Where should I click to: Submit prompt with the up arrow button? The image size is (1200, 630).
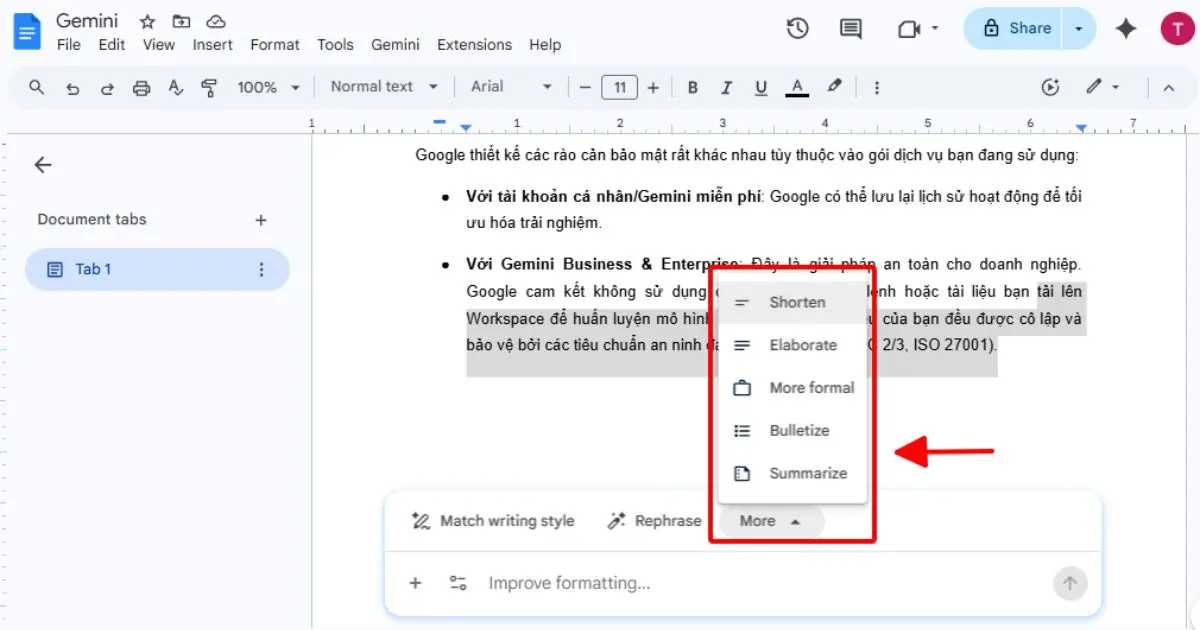click(1070, 583)
